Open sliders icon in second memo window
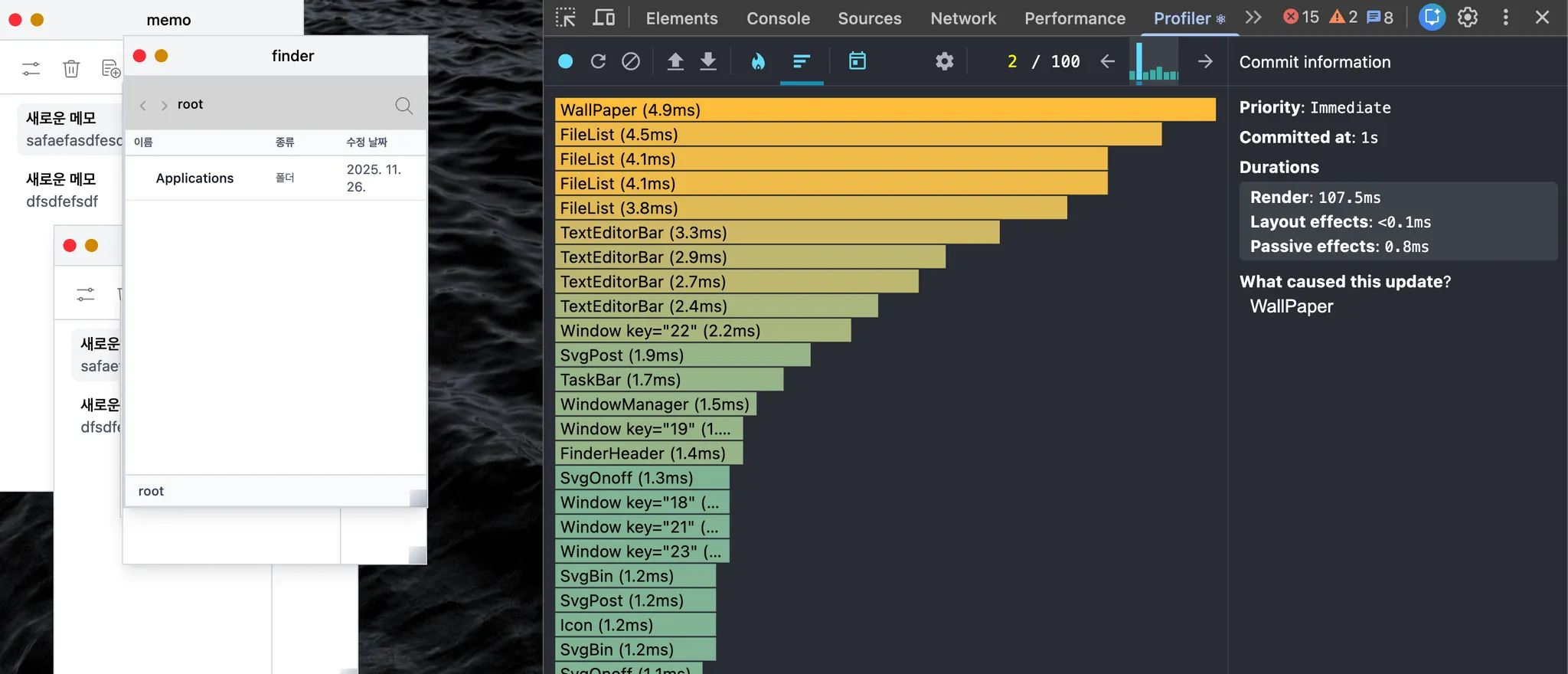 pyautogui.click(x=86, y=294)
